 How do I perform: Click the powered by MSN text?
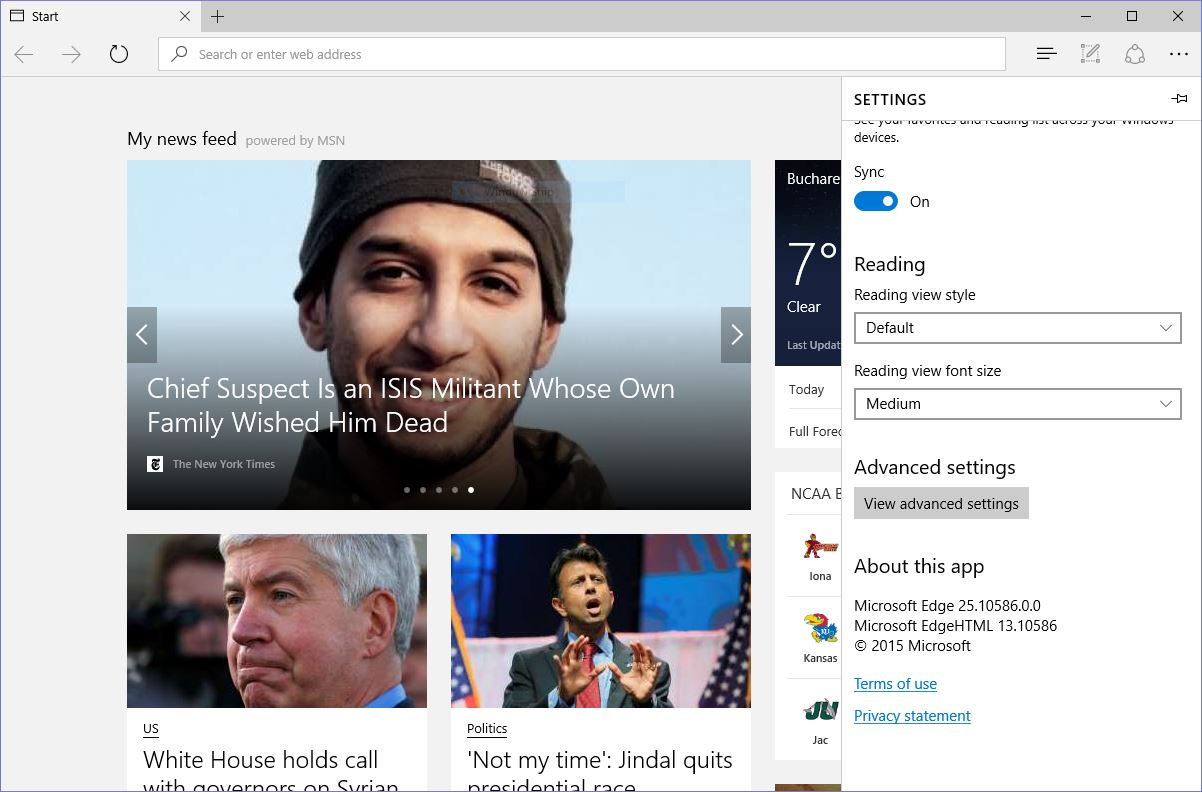295,141
